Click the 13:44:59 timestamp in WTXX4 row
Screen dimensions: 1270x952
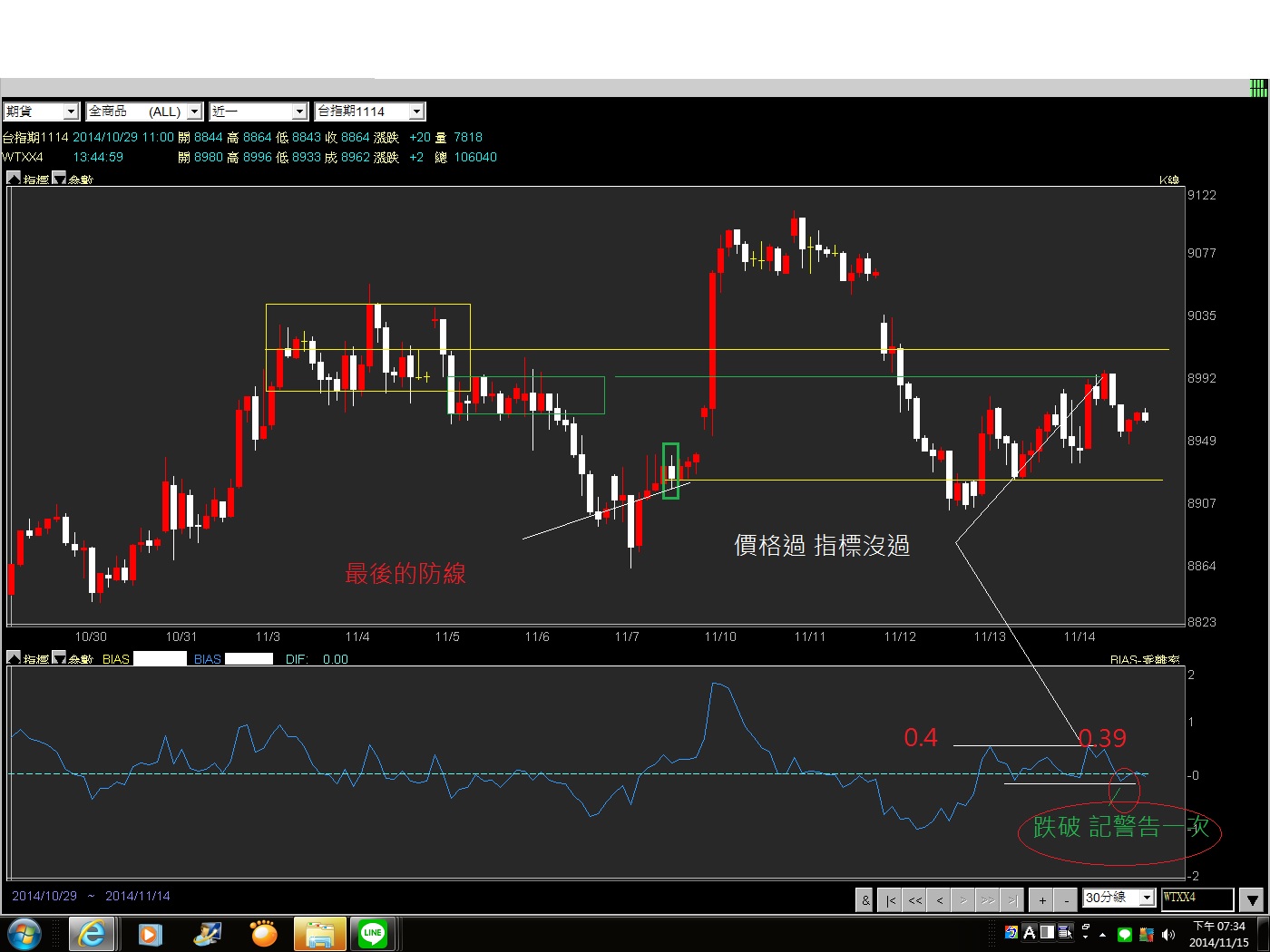tap(98, 157)
